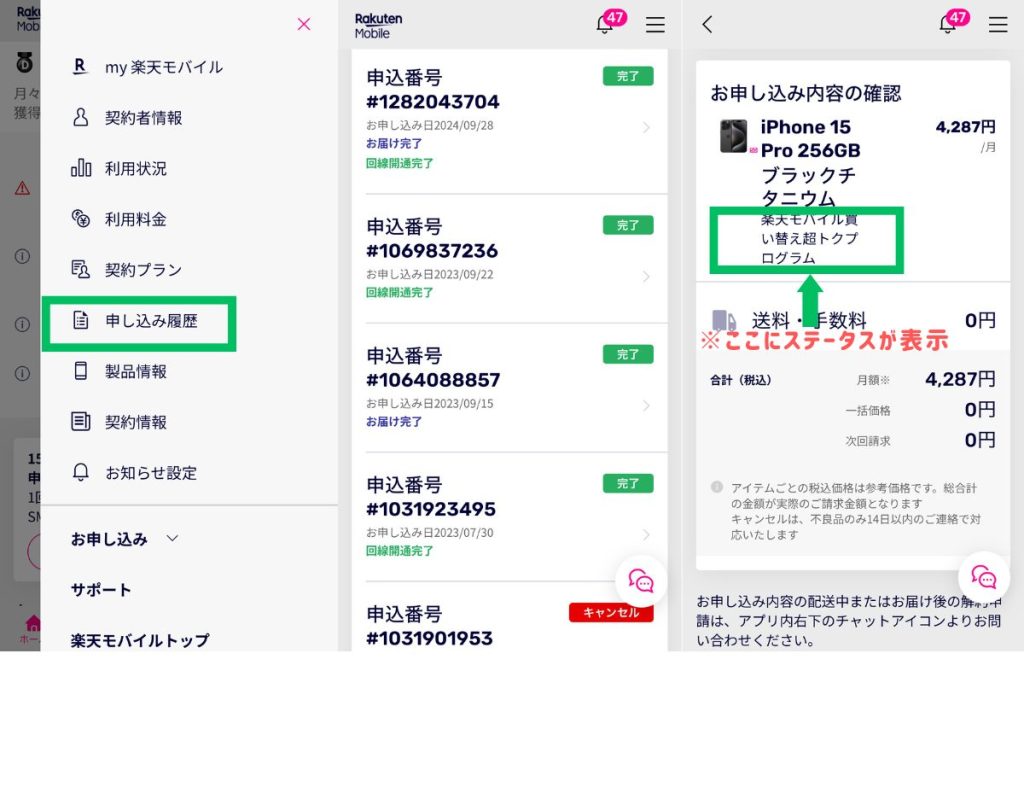Open my 楽天モバイル from the menu

click(163, 67)
